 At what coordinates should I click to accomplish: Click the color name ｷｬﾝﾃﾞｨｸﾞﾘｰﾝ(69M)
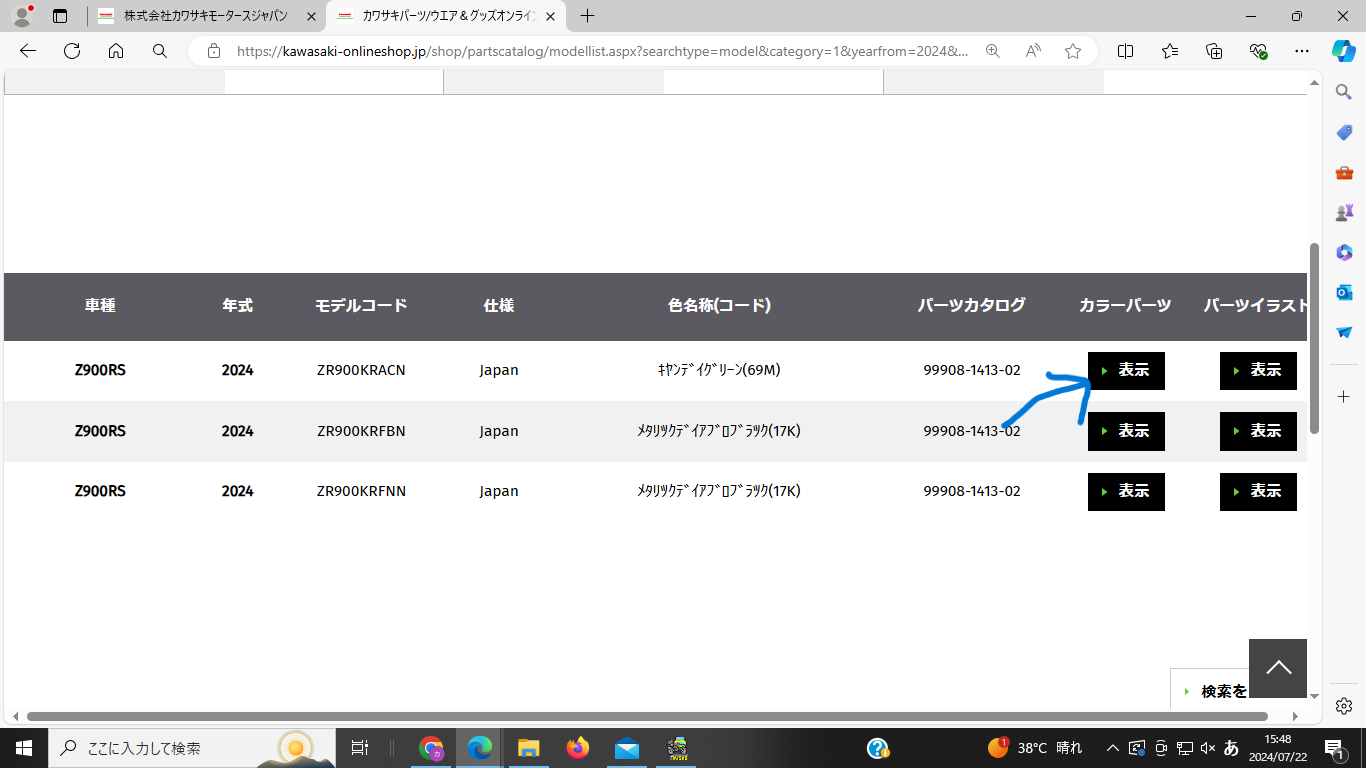point(719,370)
